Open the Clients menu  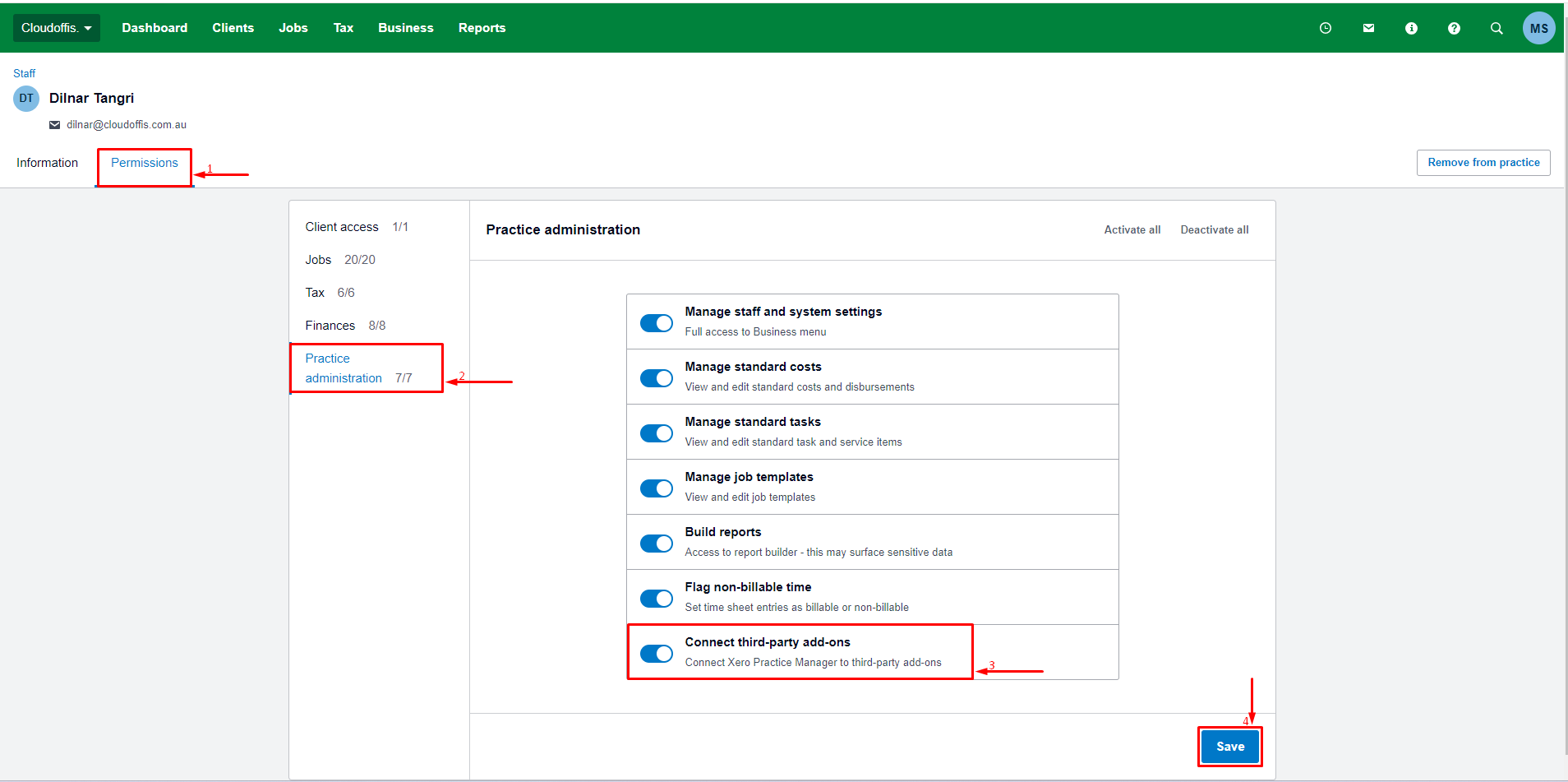[233, 28]
